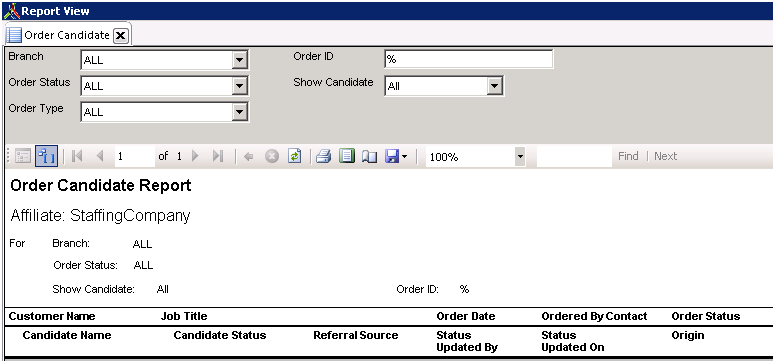Click the Status Updated By column header
The height and width of the screenshot is (361, 773).
[x=467, y=341]
